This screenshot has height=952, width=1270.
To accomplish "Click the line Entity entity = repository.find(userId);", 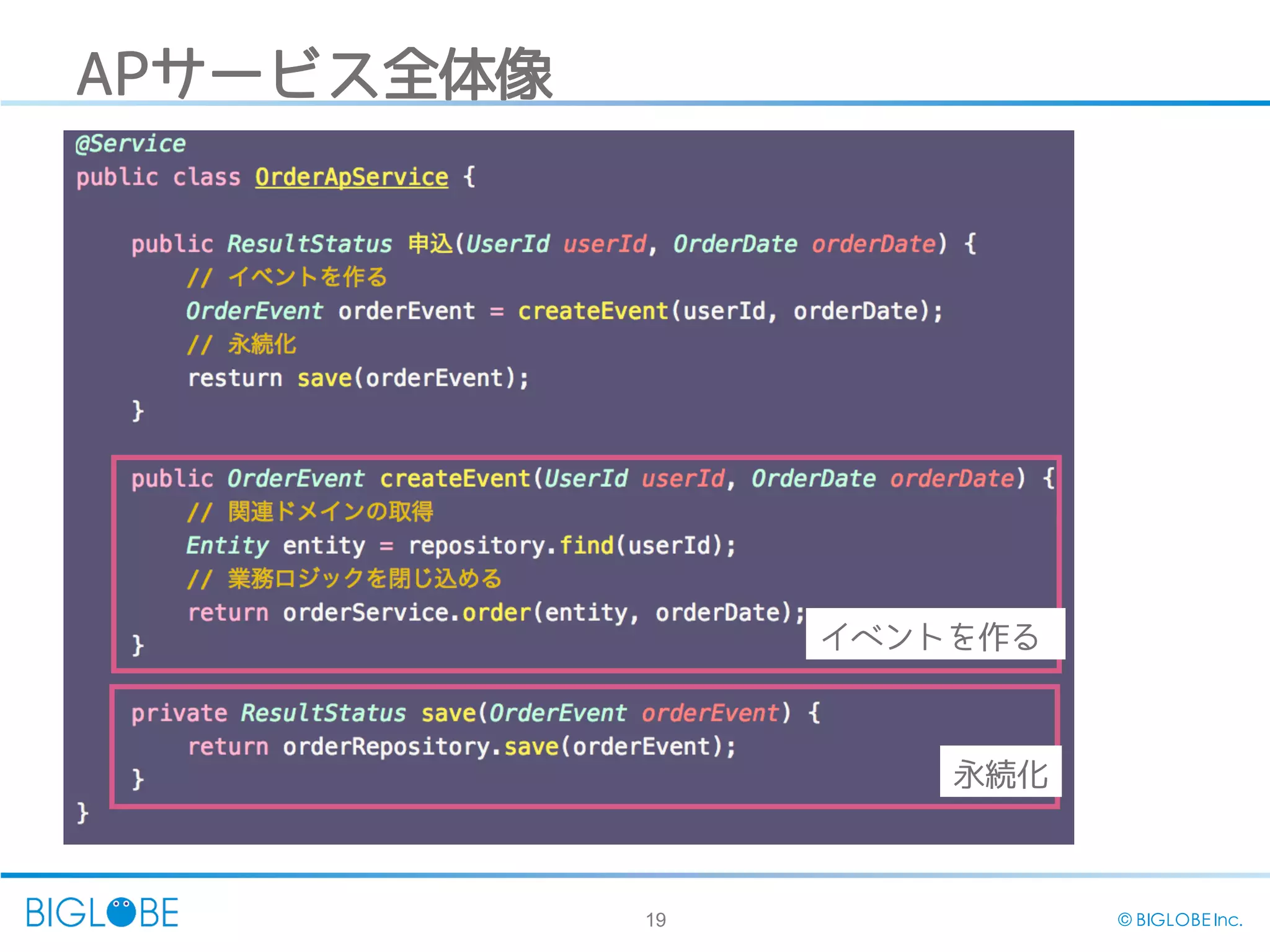I will click(461, 545).
